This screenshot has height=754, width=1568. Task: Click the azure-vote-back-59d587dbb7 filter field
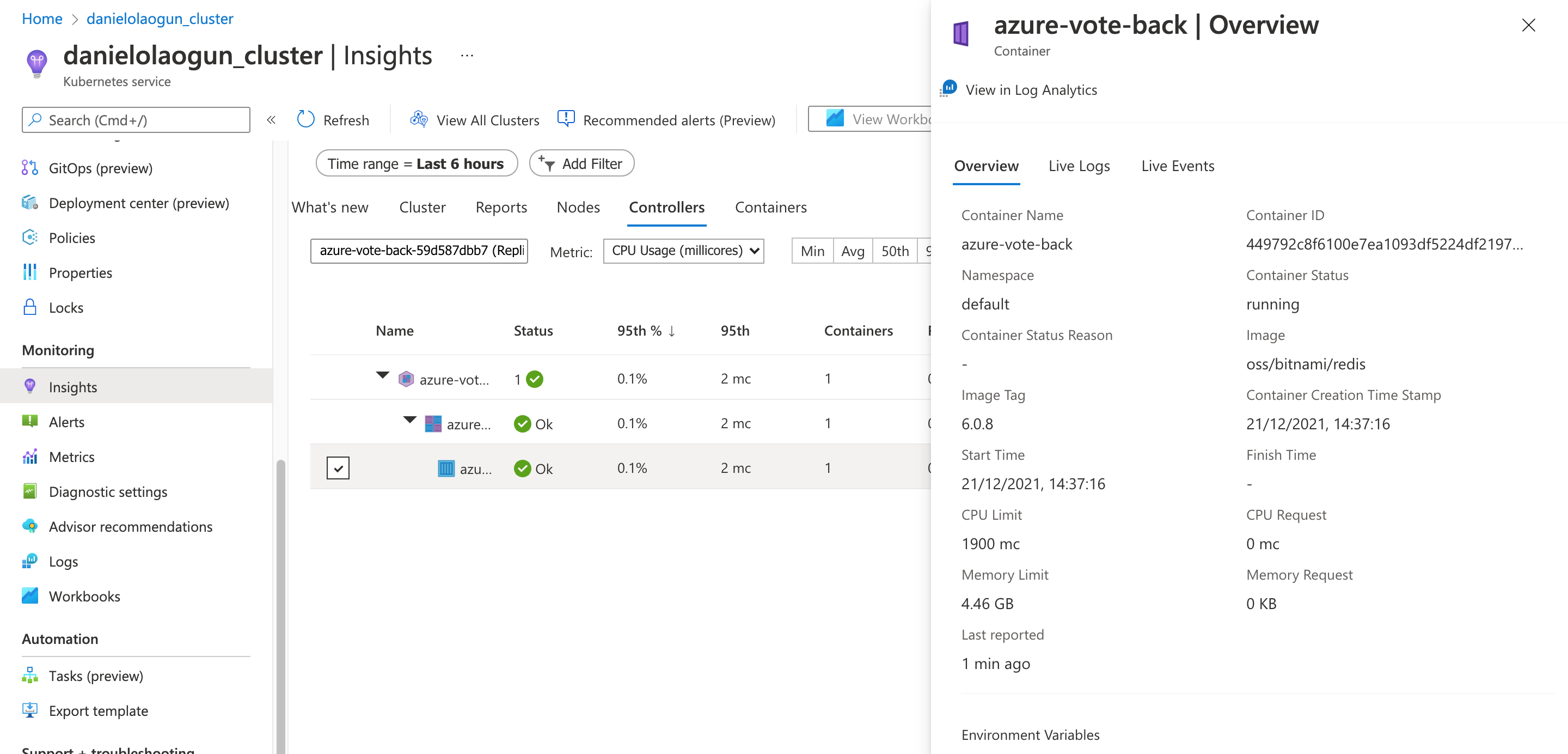pos(419,251)
